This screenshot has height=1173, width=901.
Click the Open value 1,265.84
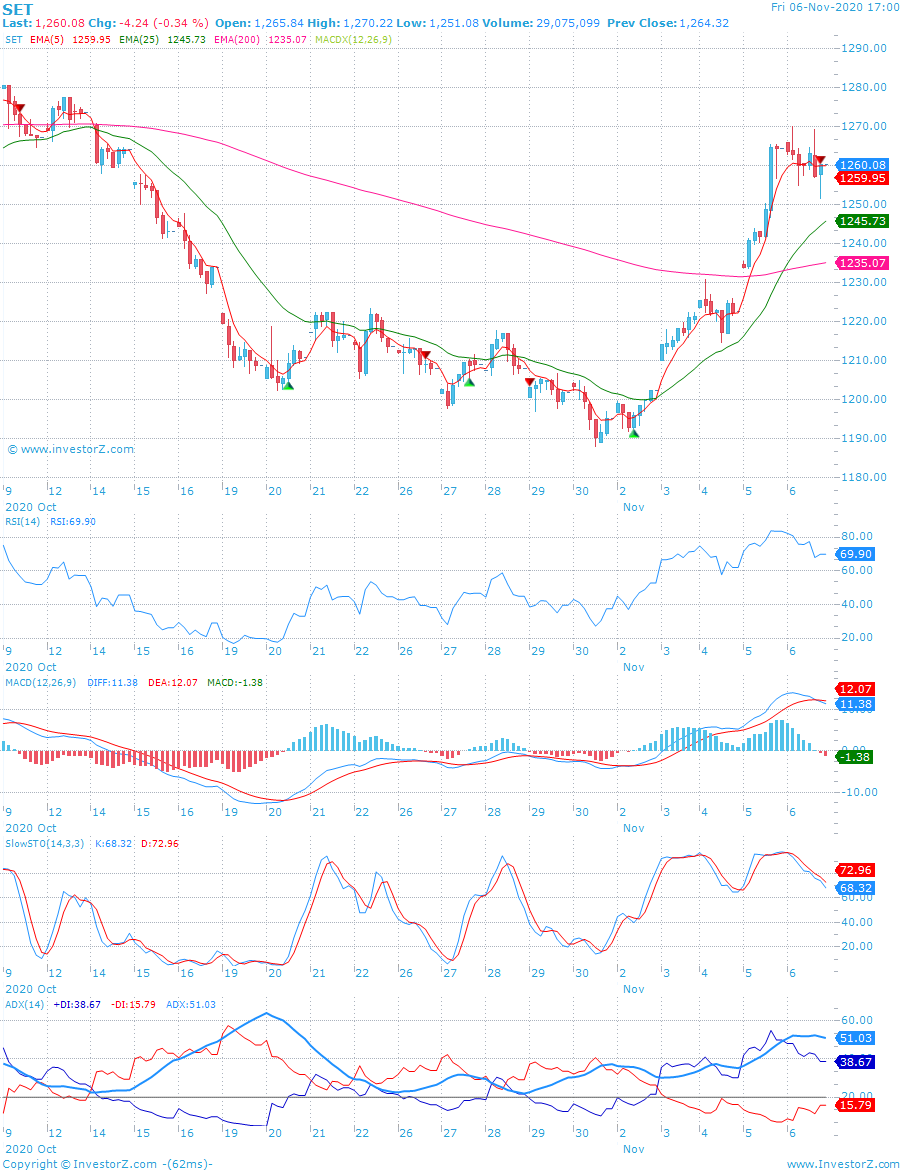point(279,23)
